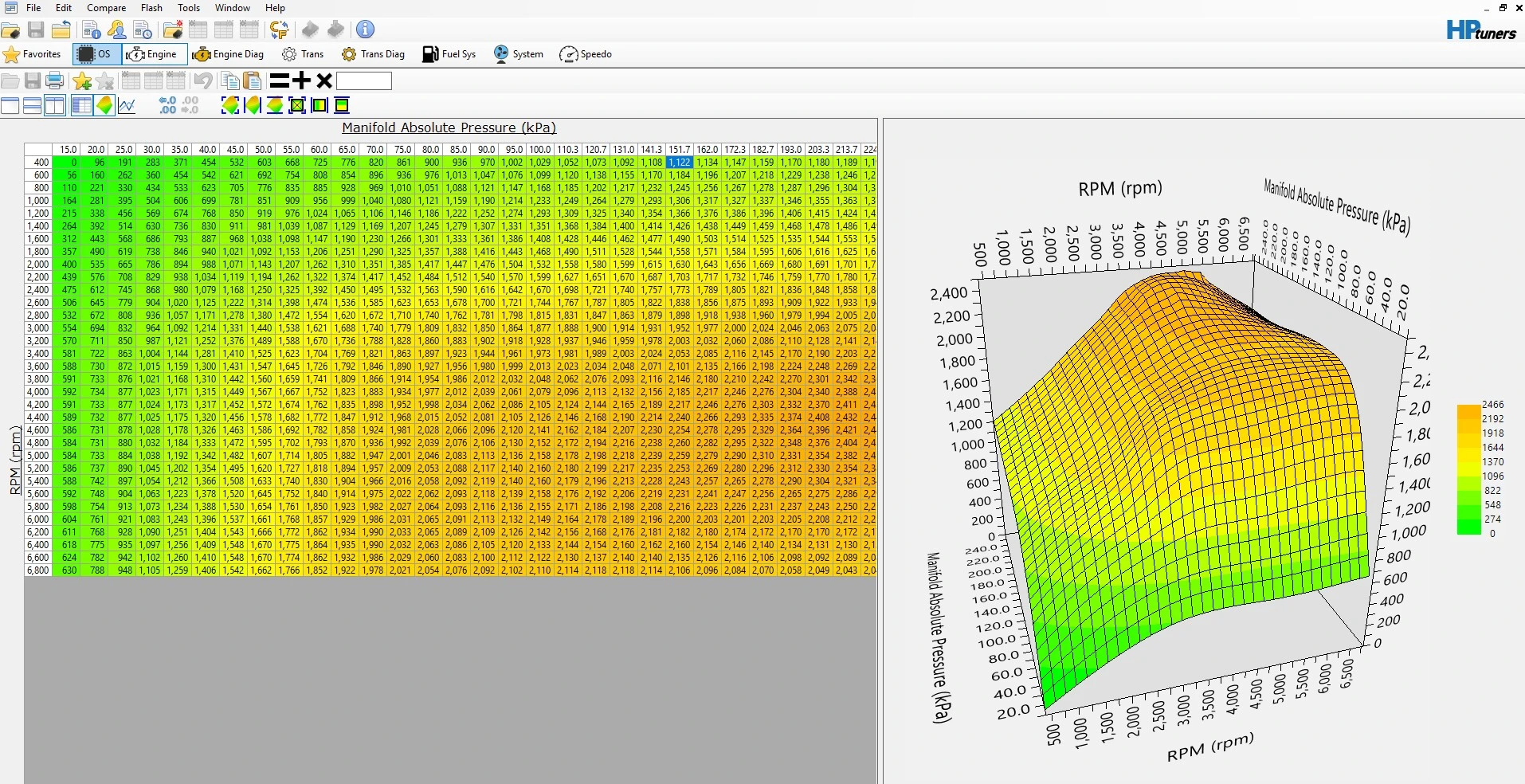The width and height of the screenshot is (1525, 784).
Task: Select the Engine tab button
Action: click(x=155, y=54)
